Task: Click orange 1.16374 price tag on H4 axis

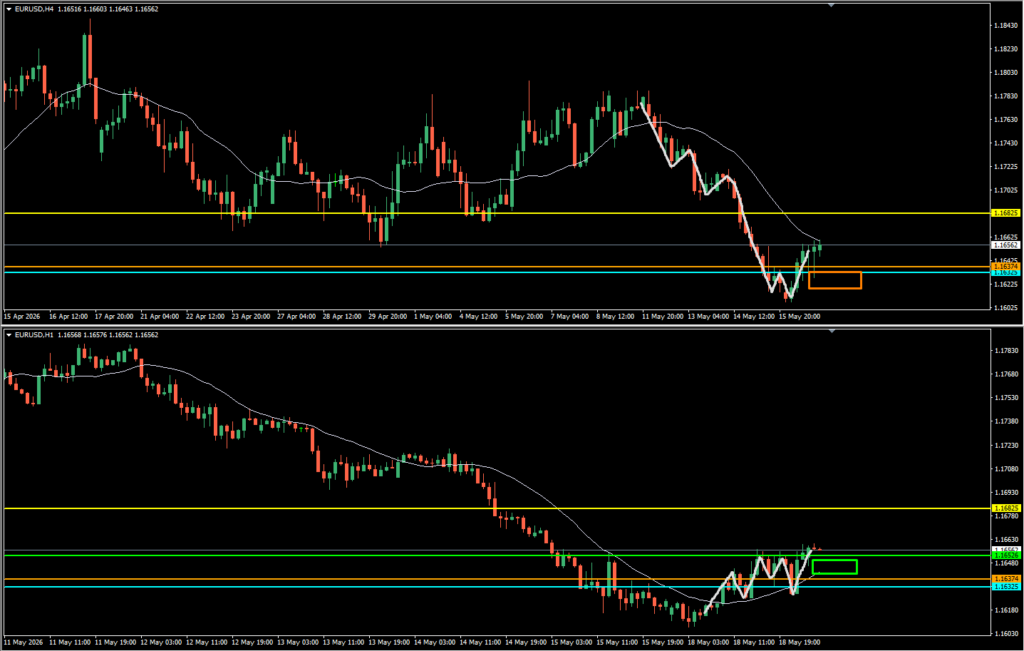Action: [x=1005, y=266]
